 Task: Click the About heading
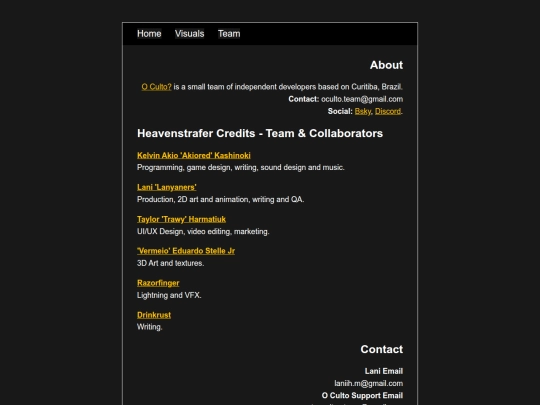pos(386,65)
